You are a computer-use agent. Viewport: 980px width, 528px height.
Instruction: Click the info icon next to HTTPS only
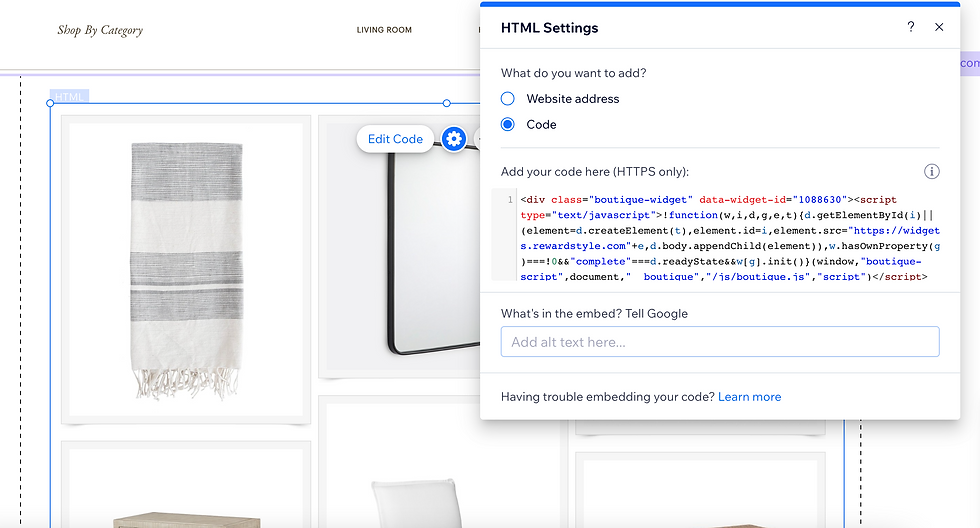(x=931, y=171)
